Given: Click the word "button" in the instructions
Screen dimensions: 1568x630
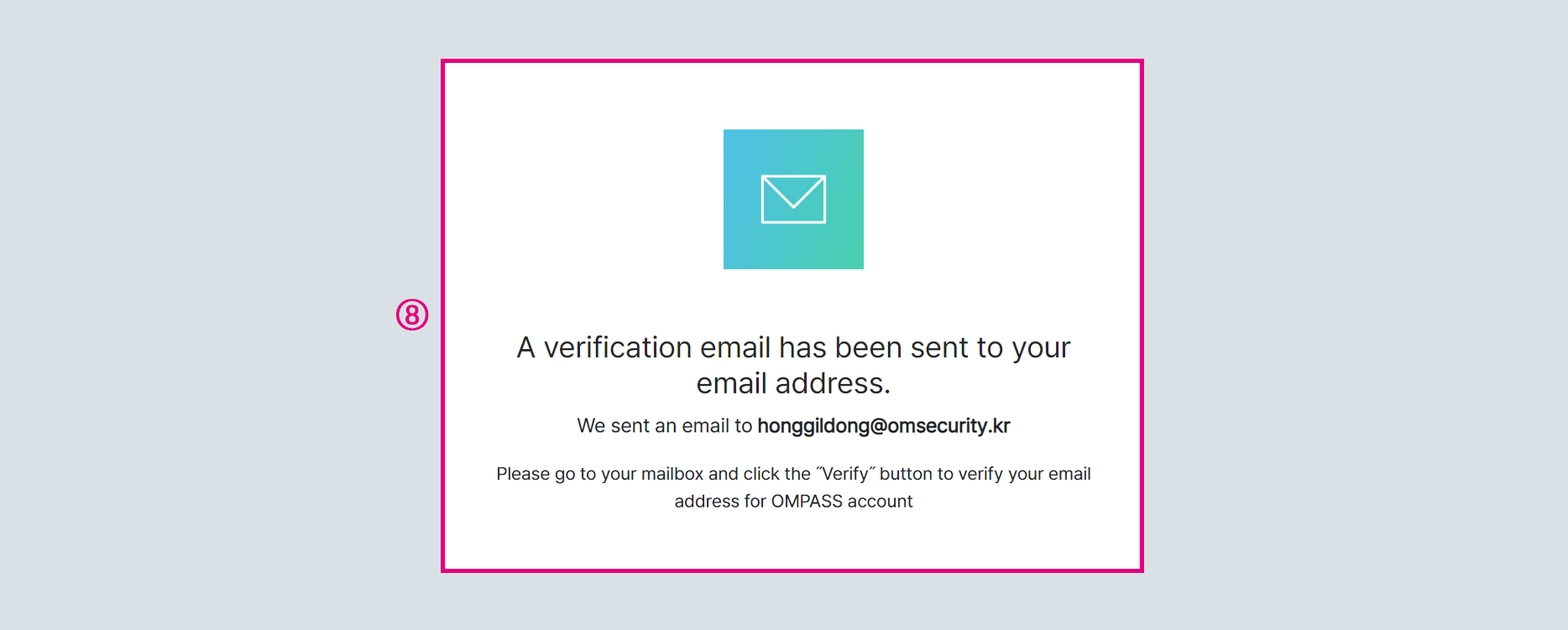Looking at the screenshot, I should [x=906, y=474].
